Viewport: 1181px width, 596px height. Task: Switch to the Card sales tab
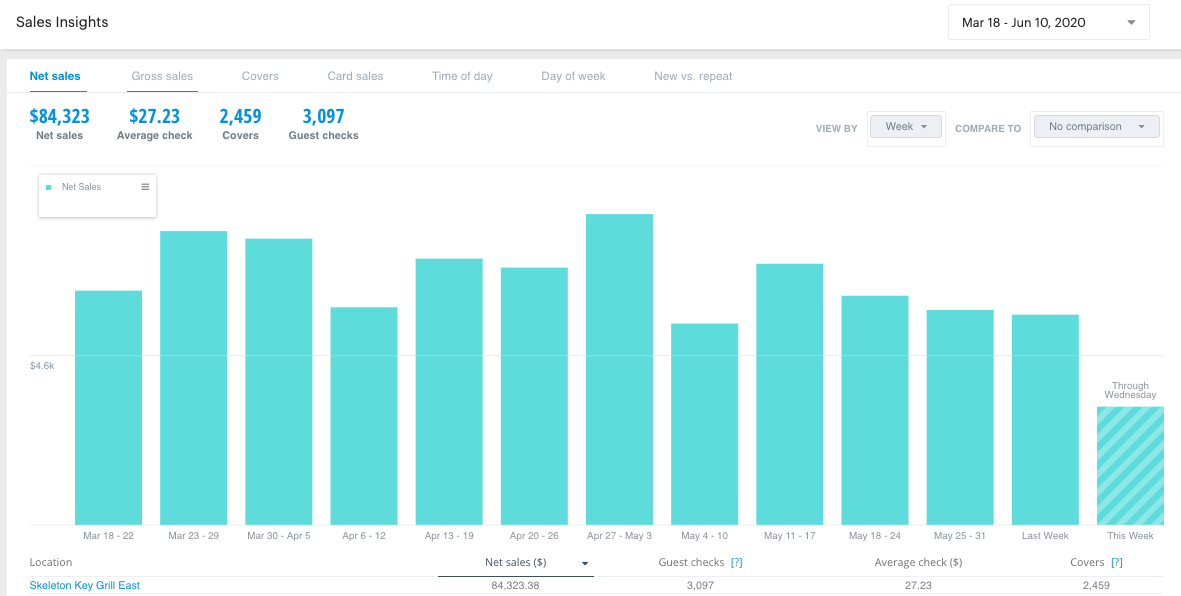point(357,75)
